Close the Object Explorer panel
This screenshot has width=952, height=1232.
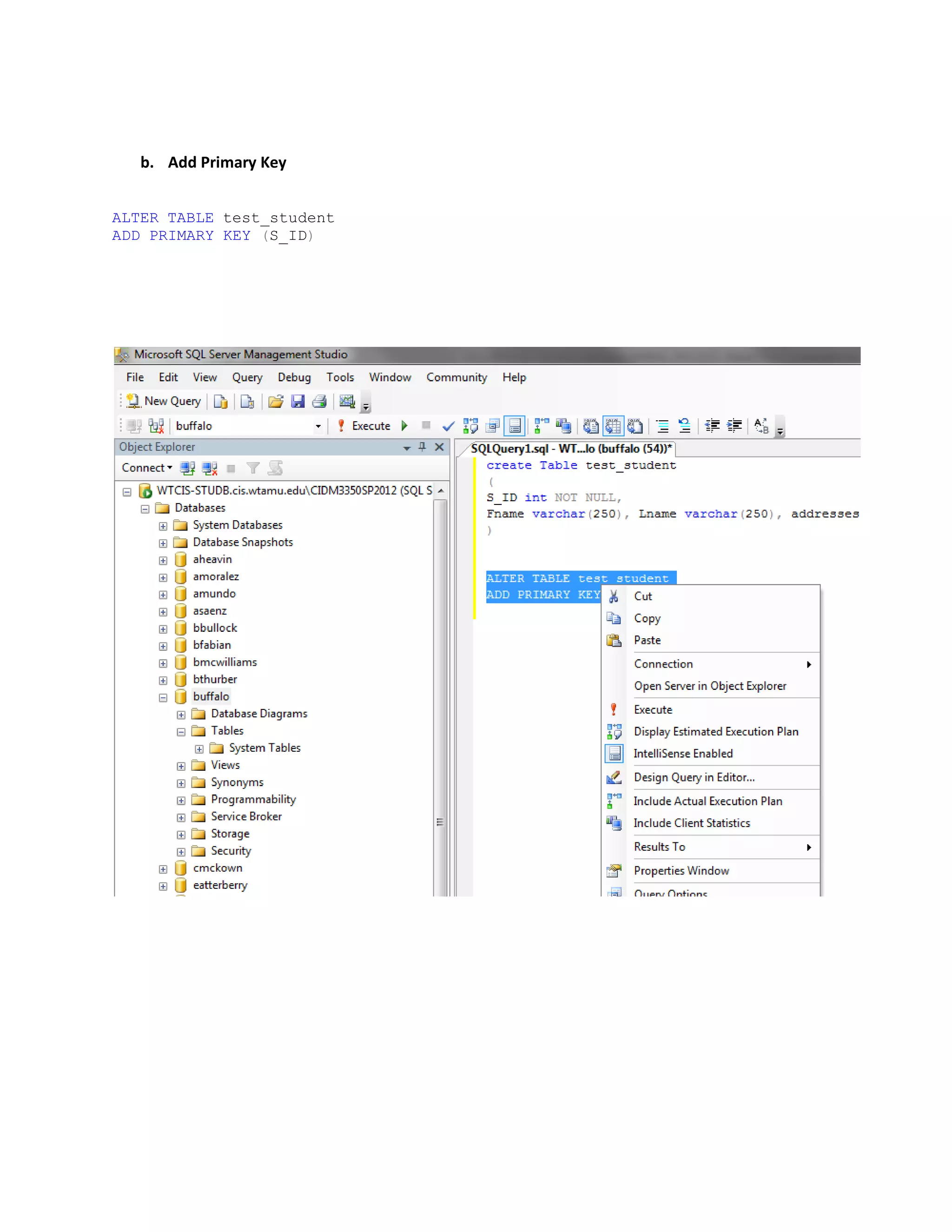pyautogui.click(x=439, y=447)
